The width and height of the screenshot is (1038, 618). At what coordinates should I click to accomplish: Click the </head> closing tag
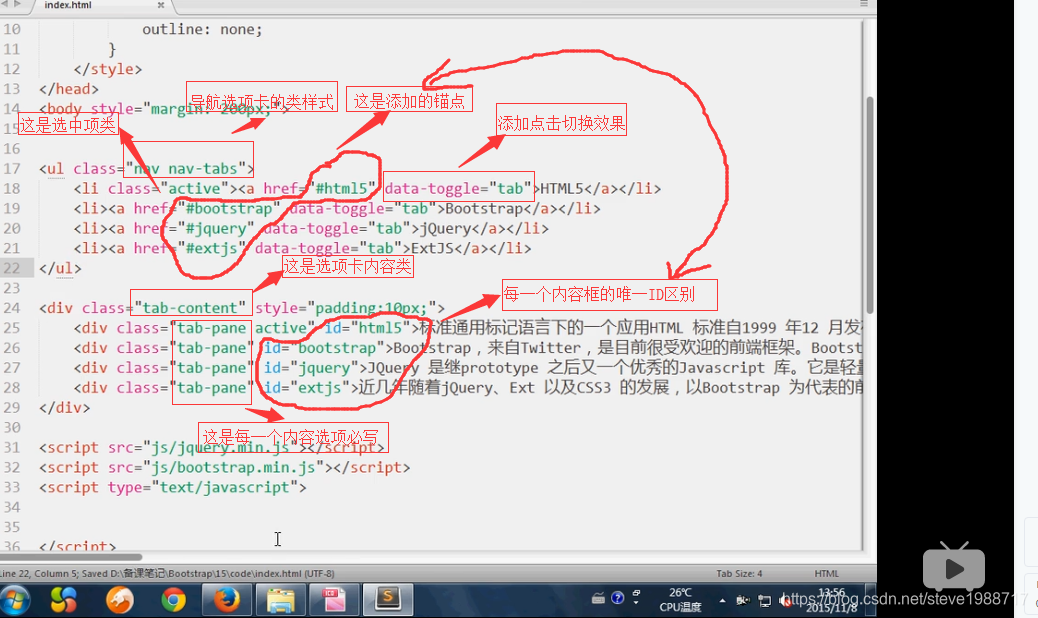coord(68,89)
